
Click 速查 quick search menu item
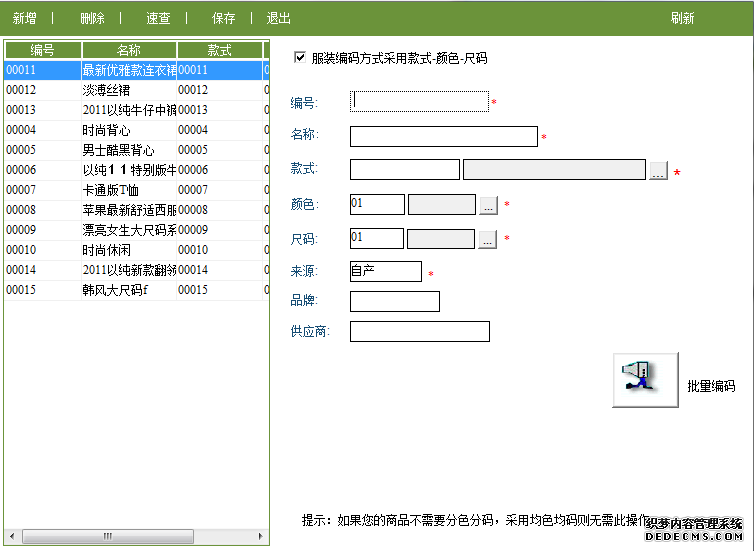click(158, 18)
